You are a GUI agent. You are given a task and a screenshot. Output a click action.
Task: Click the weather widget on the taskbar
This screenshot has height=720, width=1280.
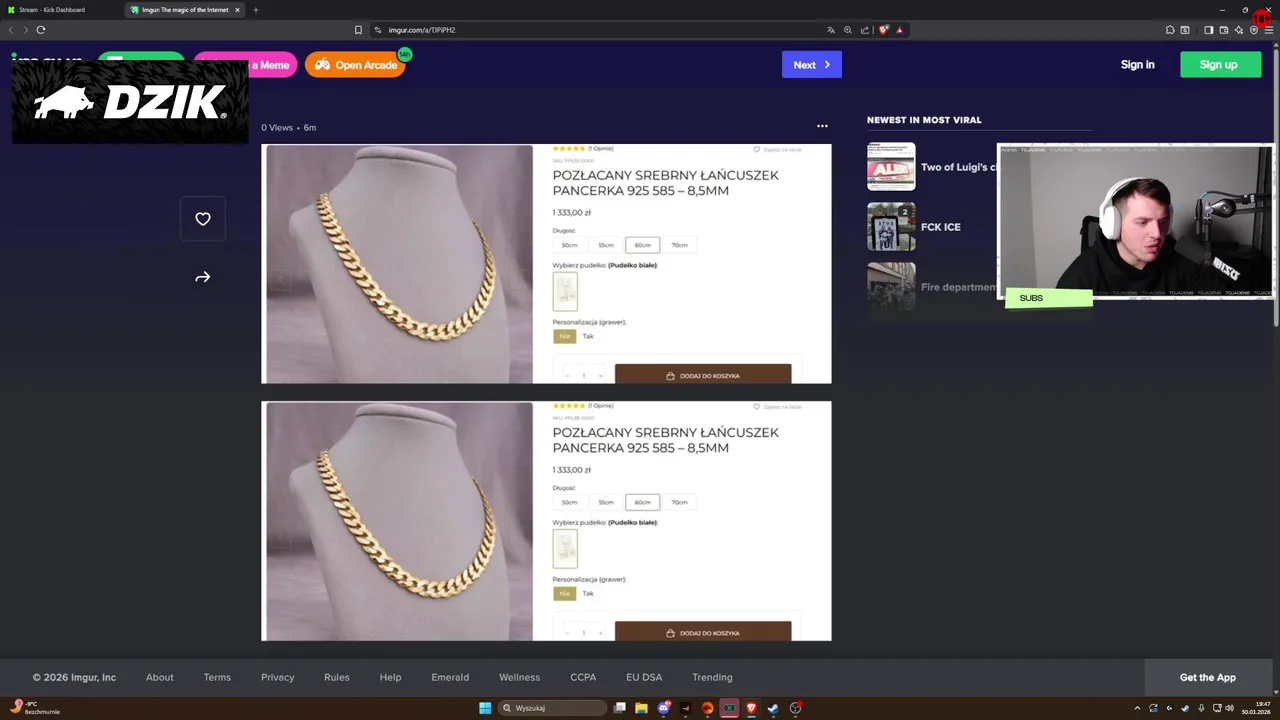35,708
